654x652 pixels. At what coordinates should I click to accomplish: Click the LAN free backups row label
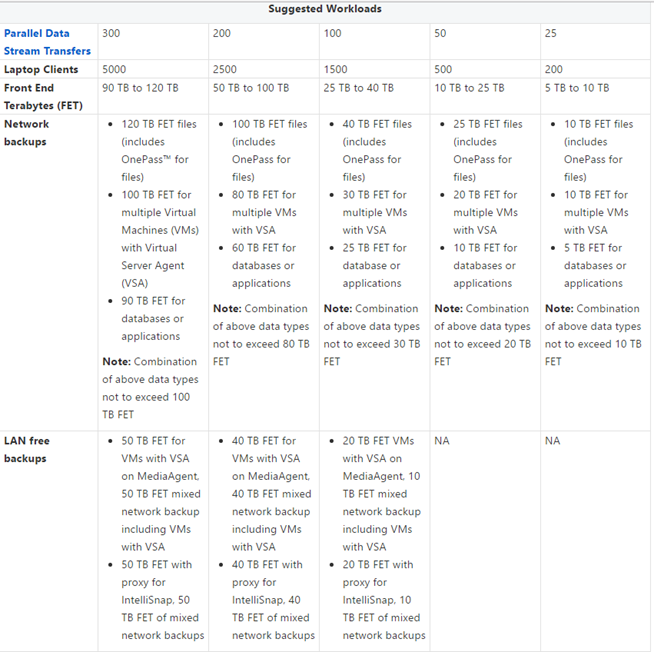tap(27, 450)
